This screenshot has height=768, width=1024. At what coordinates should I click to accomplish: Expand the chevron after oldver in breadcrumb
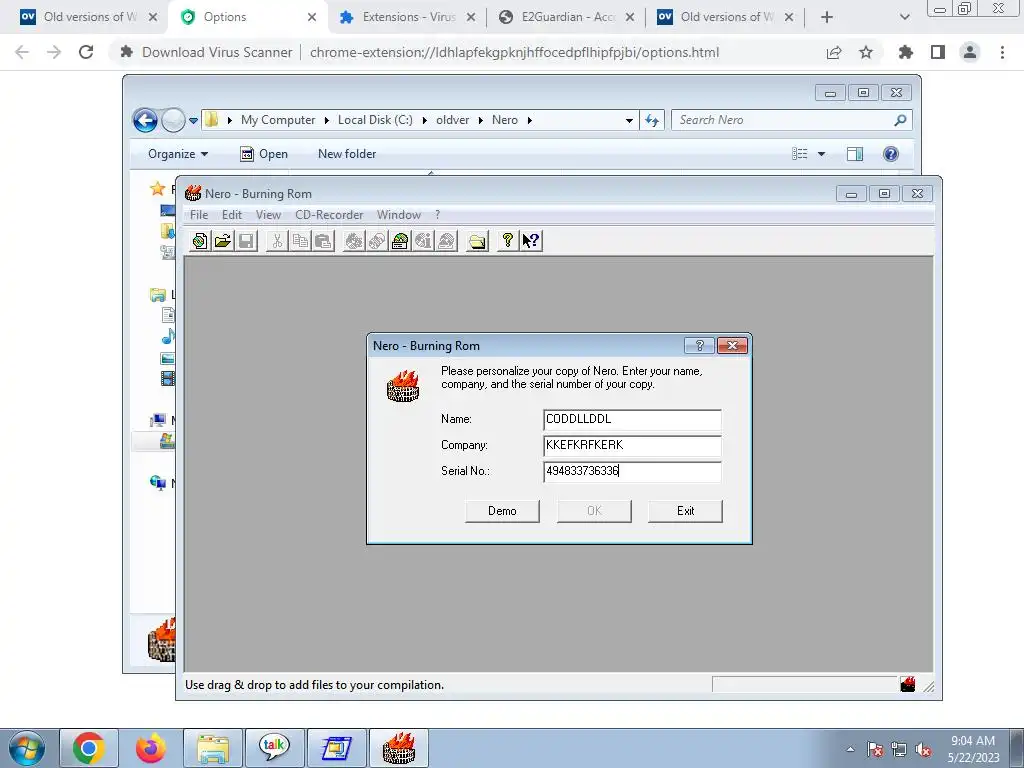click(x=481, y=120)
